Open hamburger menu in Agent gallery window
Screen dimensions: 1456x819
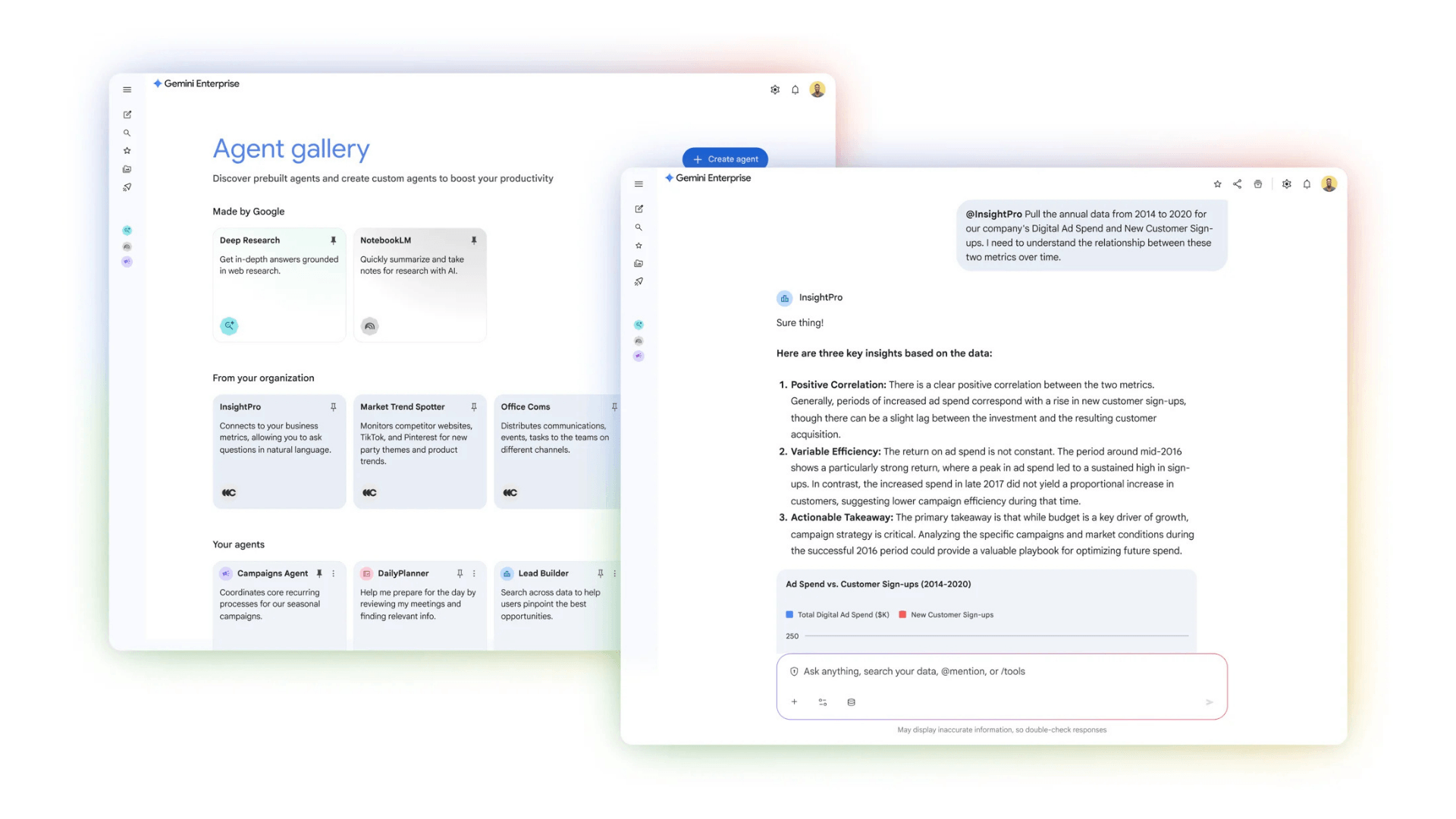[x=127, y=90]
